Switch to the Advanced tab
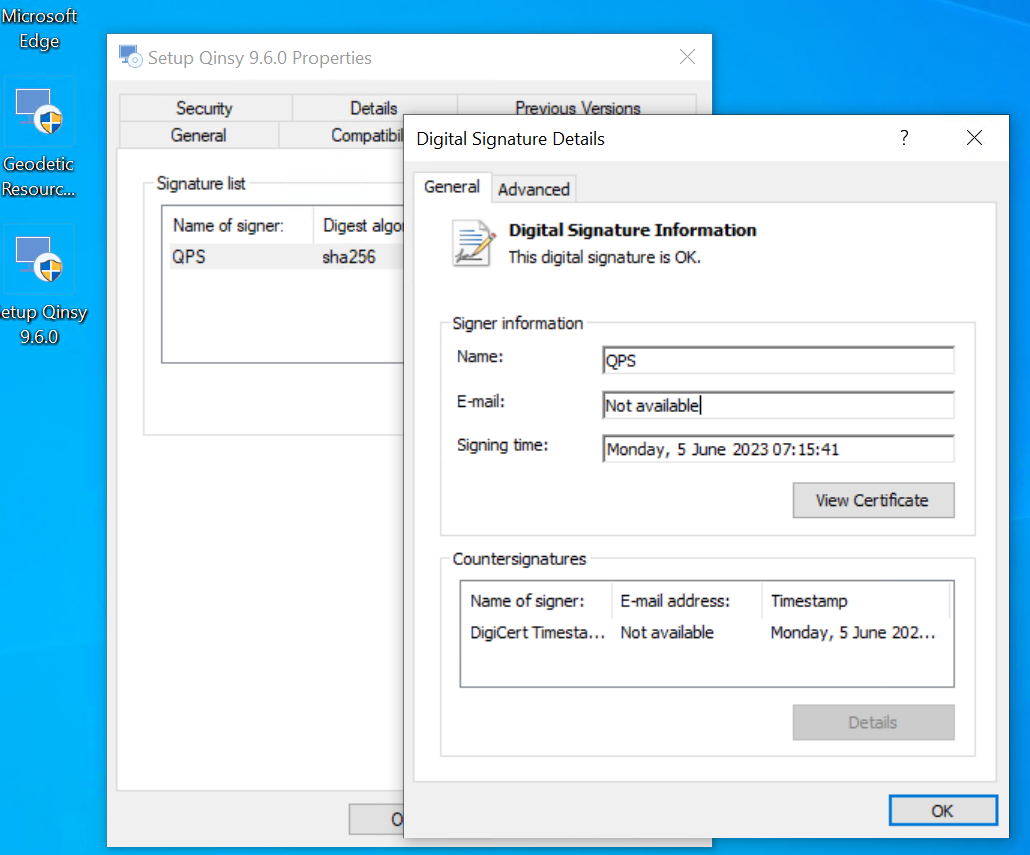1030x855 pixels. (x=533, y=189)
